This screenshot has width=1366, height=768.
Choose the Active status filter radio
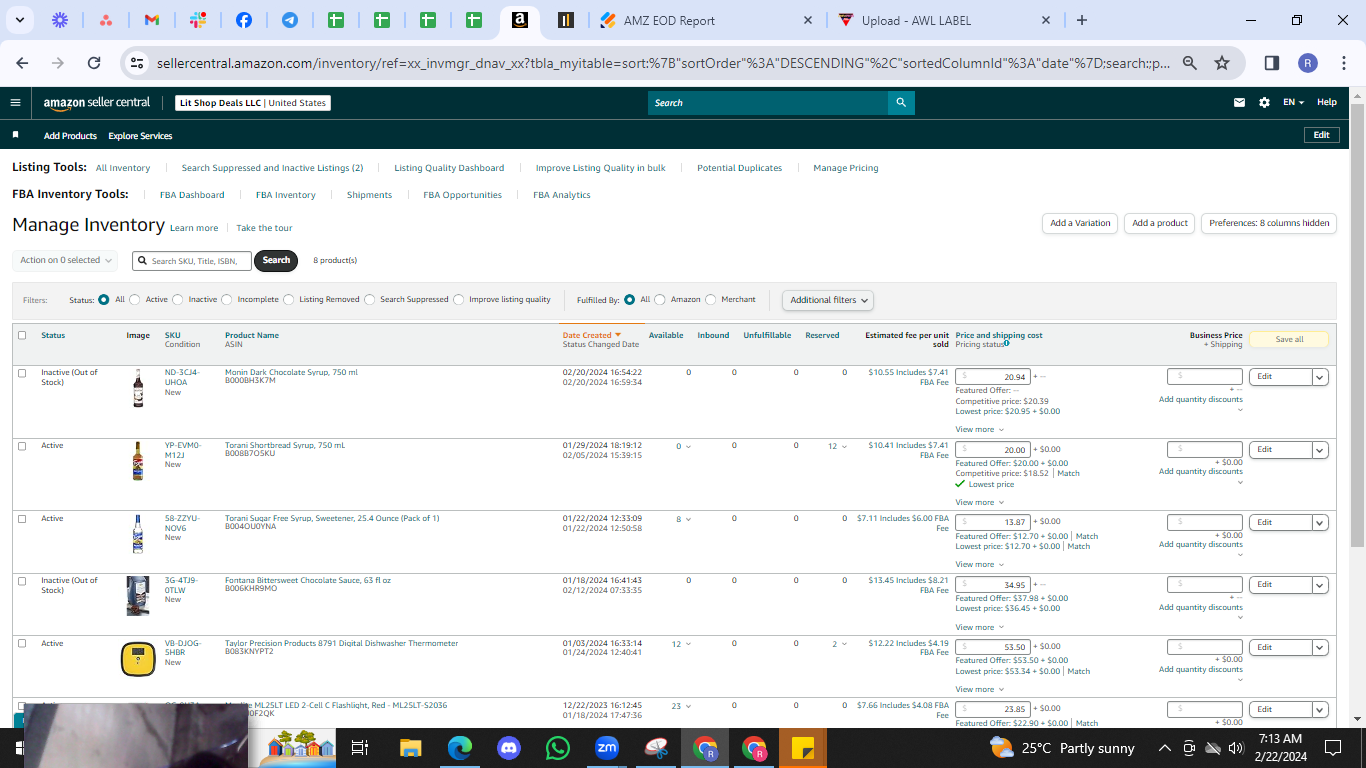tap(135, 299)
